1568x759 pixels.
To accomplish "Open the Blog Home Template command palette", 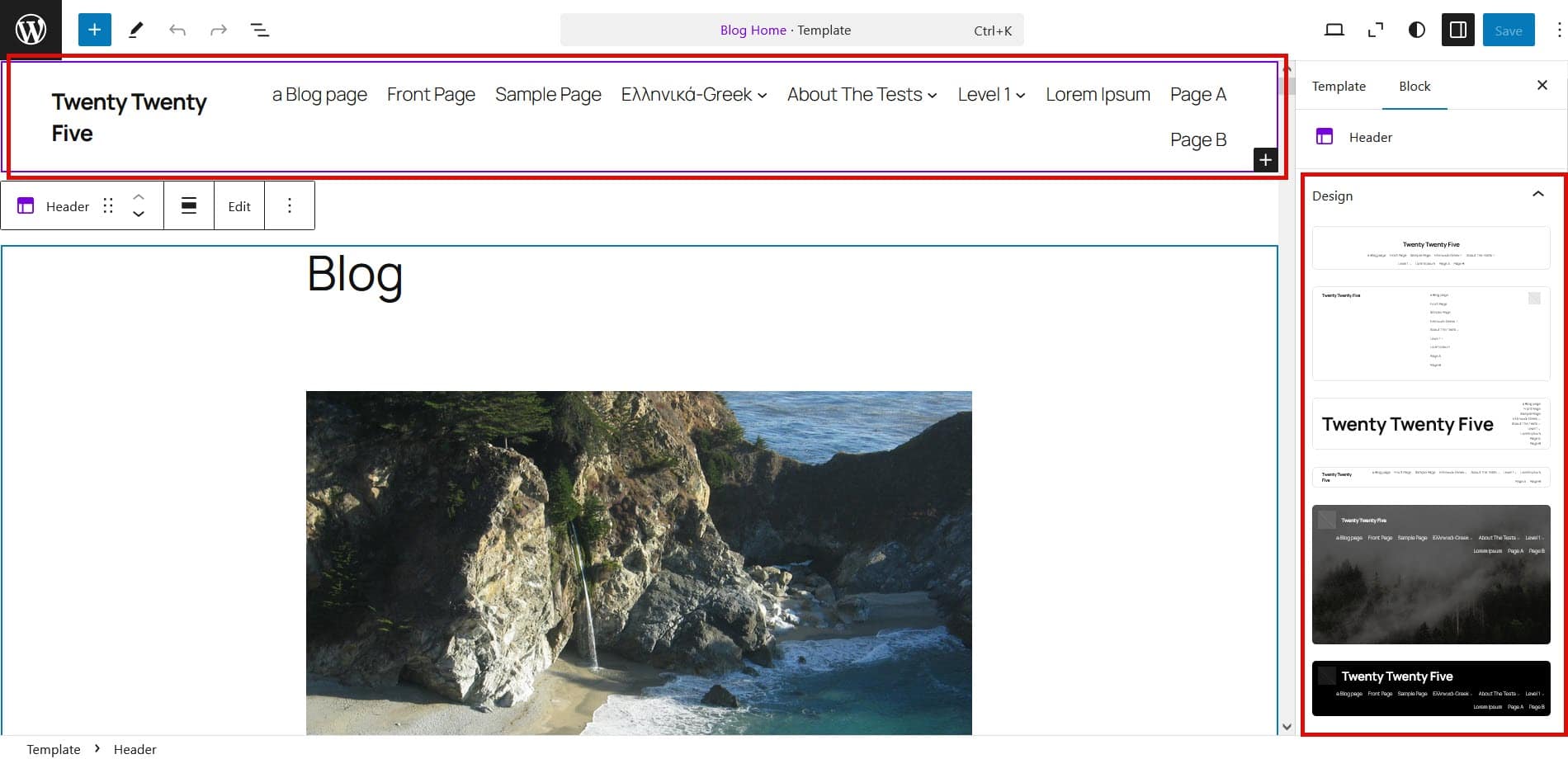I will 791,30.
